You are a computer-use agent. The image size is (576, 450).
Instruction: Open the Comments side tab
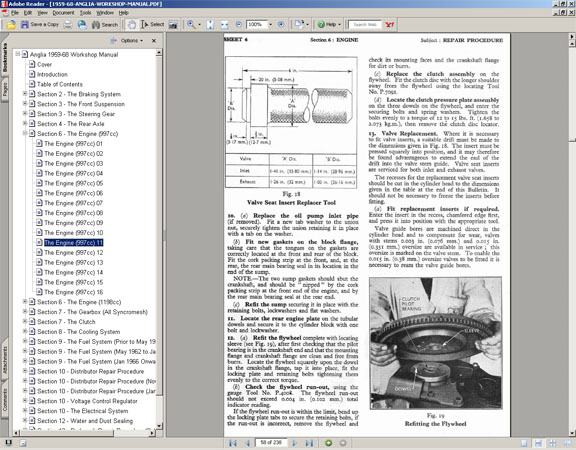click(x=5, y=400)
